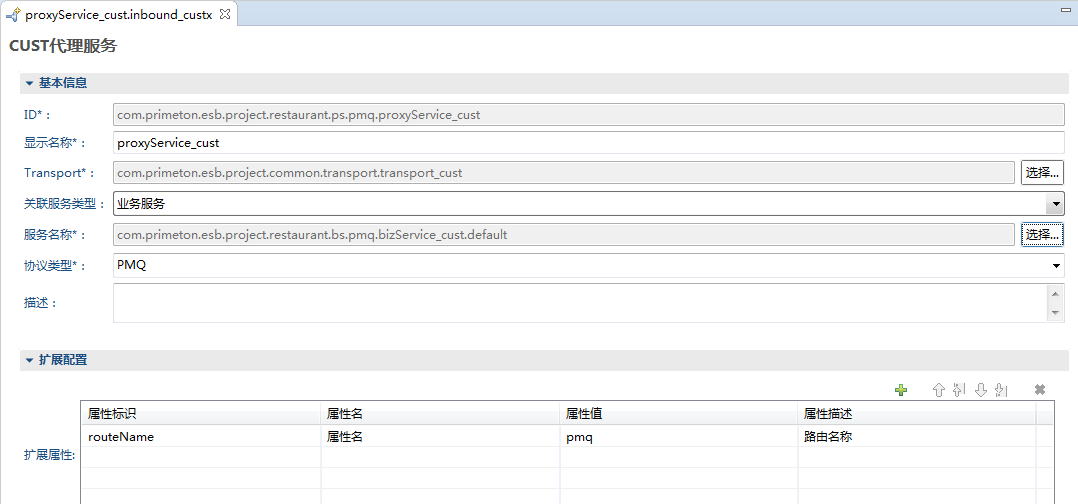Click into the 描述 text area
This screenshot has height=504, width=1078.
click(x=578, y=302)
